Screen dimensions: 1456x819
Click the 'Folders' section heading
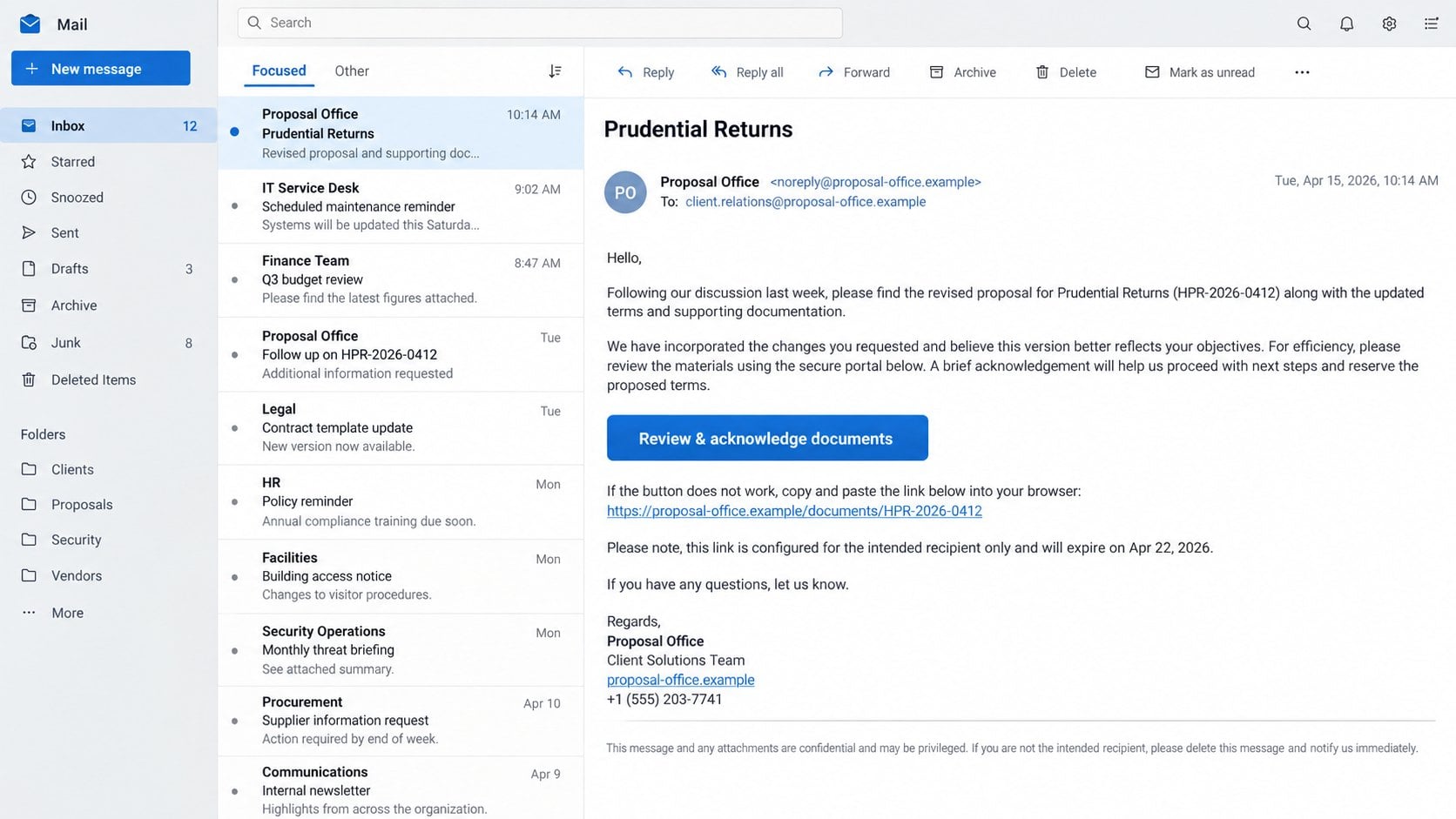pyautogui.click(x=43, y=434)
